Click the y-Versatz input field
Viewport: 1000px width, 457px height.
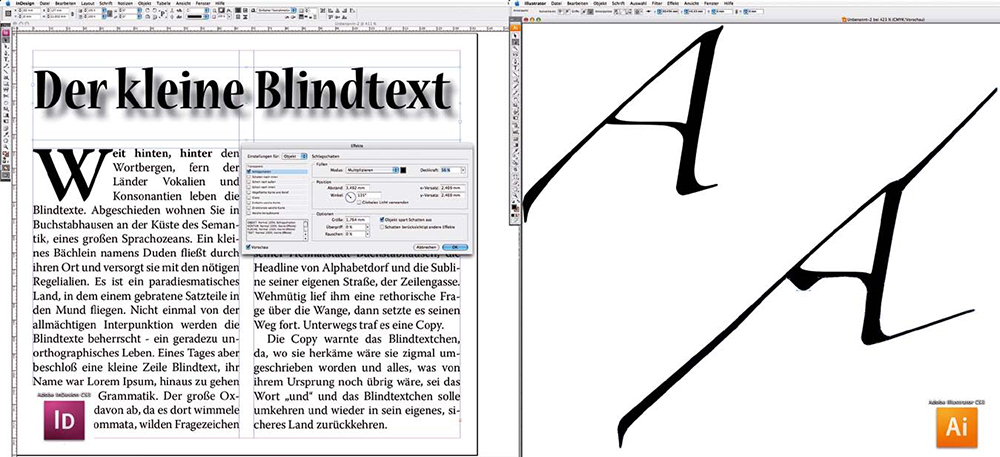(x=453, y=195)
